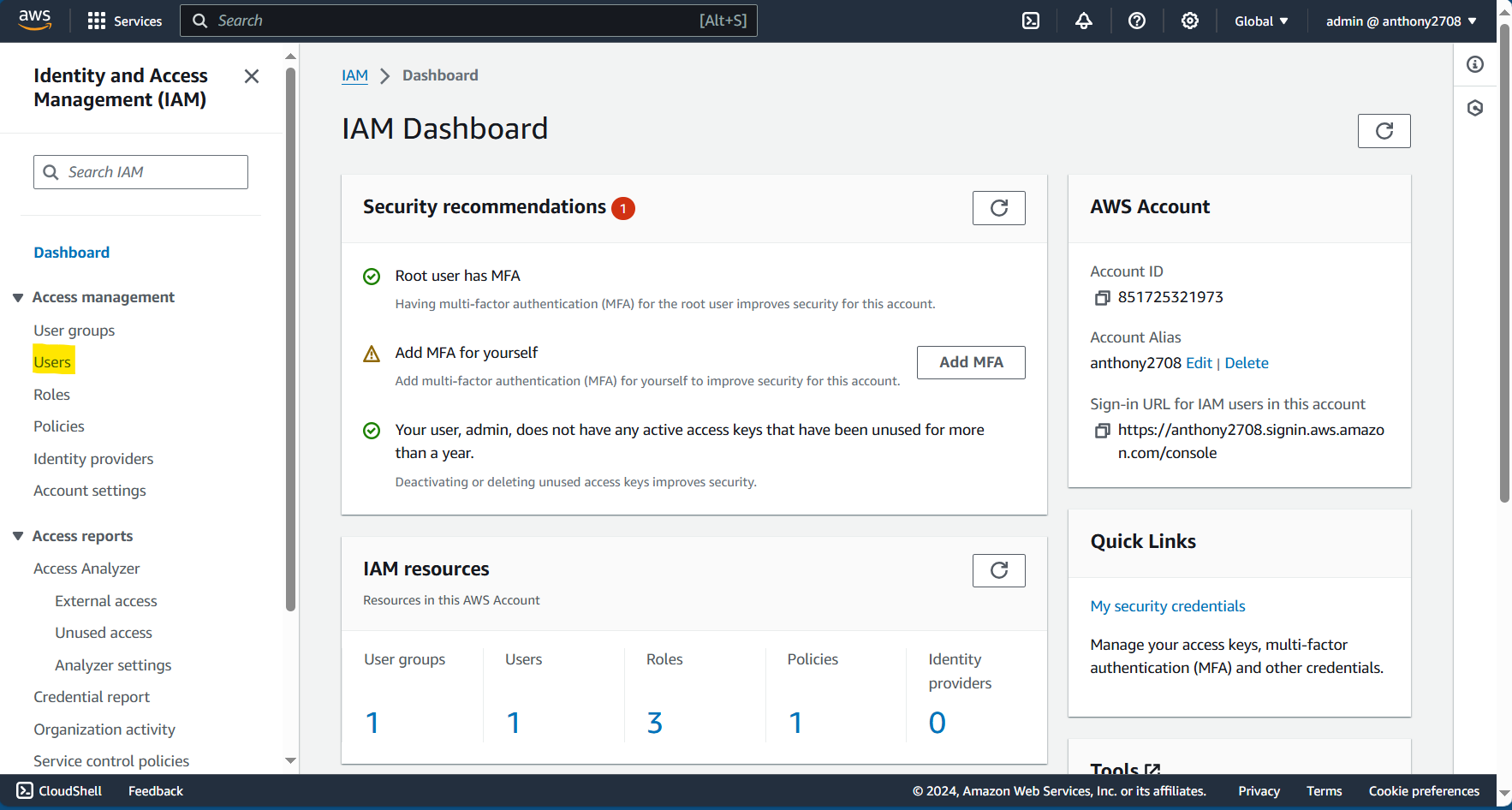Open Feedback in the footer
The width and height of the screenshot is (1512, 810).
point(156,791)
